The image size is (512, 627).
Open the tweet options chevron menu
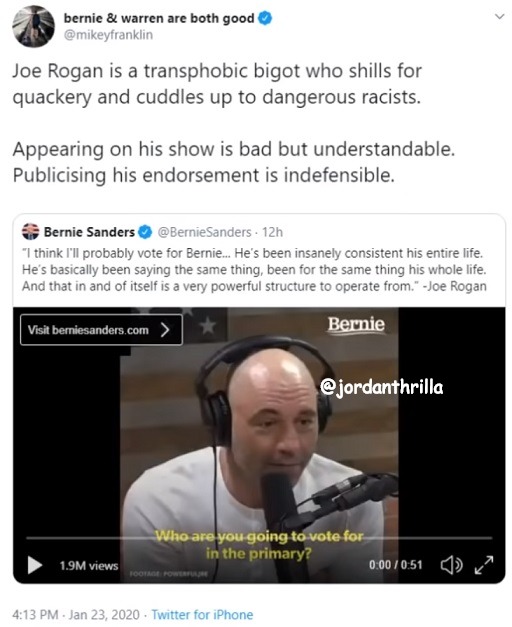pos(499,17)
